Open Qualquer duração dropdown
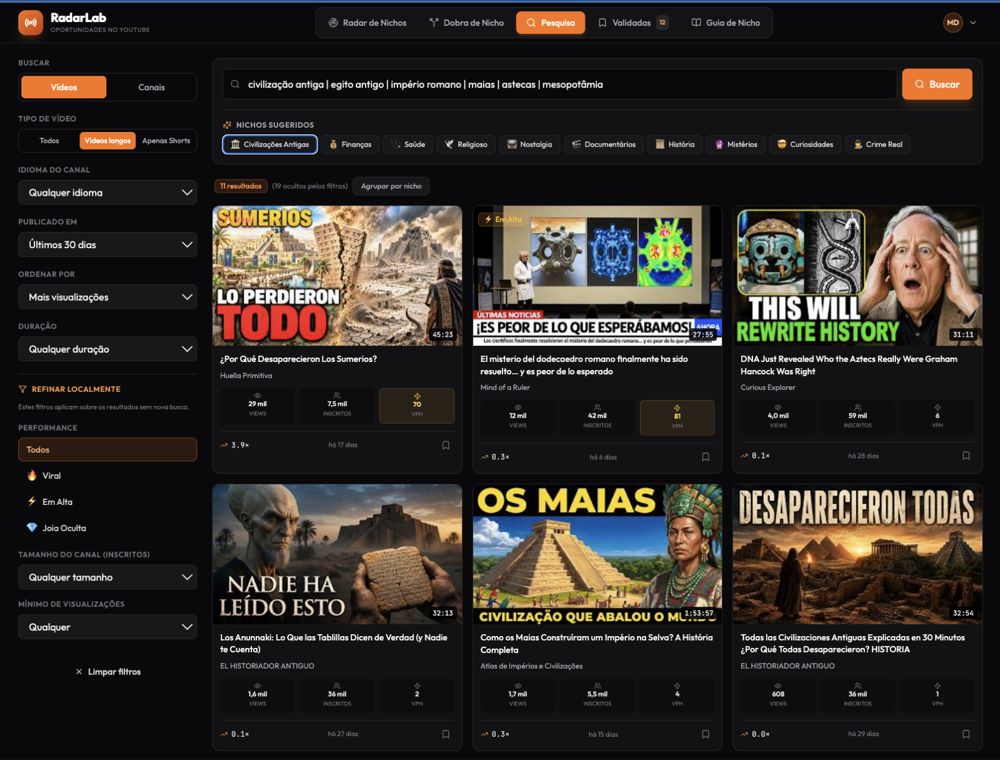 point(107,349)
